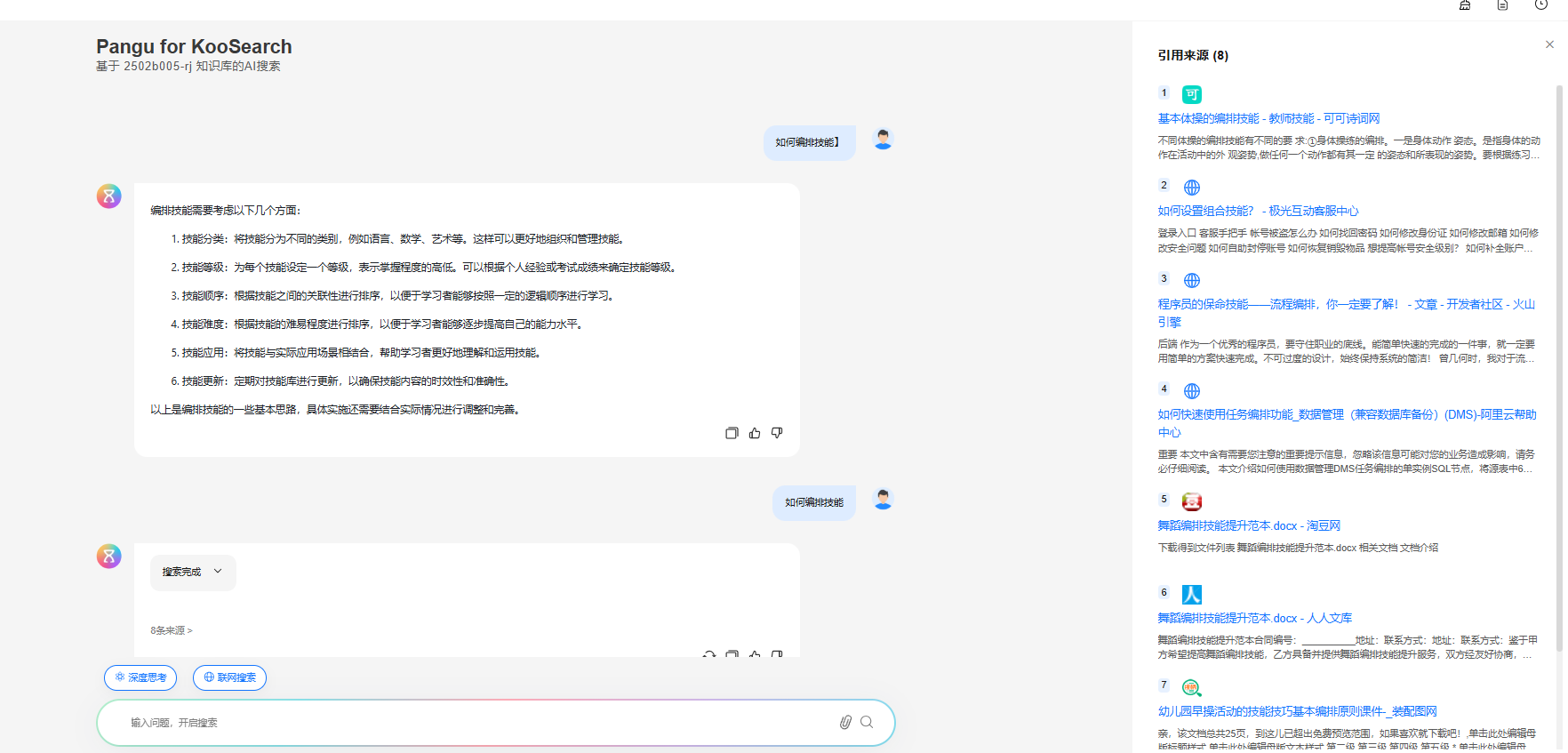The image size is (1568, 753).
Task: Click the 人人文库 favicon of source 6
Action: [x=1192, y=594]
